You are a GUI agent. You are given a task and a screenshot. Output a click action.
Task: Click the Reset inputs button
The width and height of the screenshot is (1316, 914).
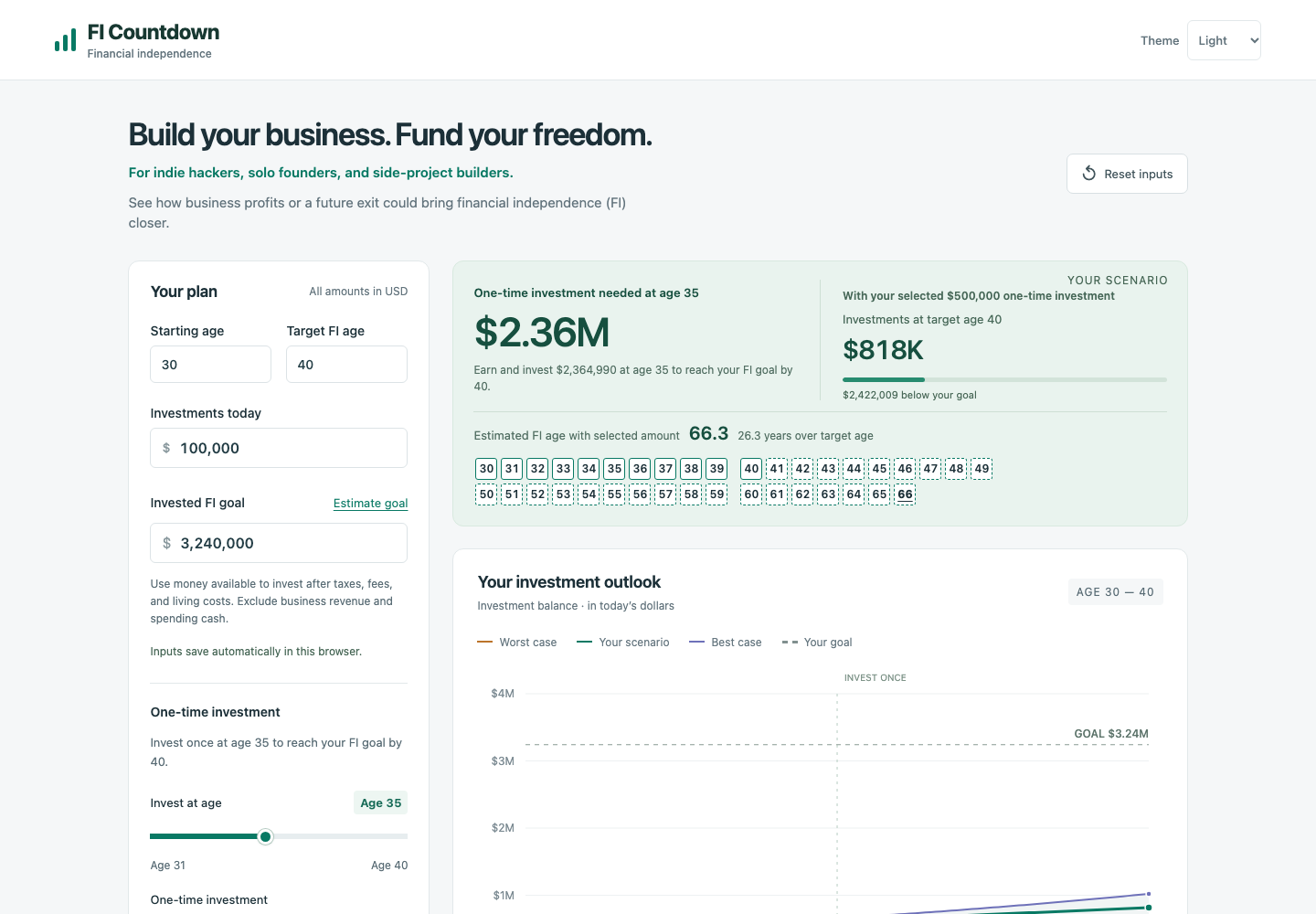(x=1127, y=174)
